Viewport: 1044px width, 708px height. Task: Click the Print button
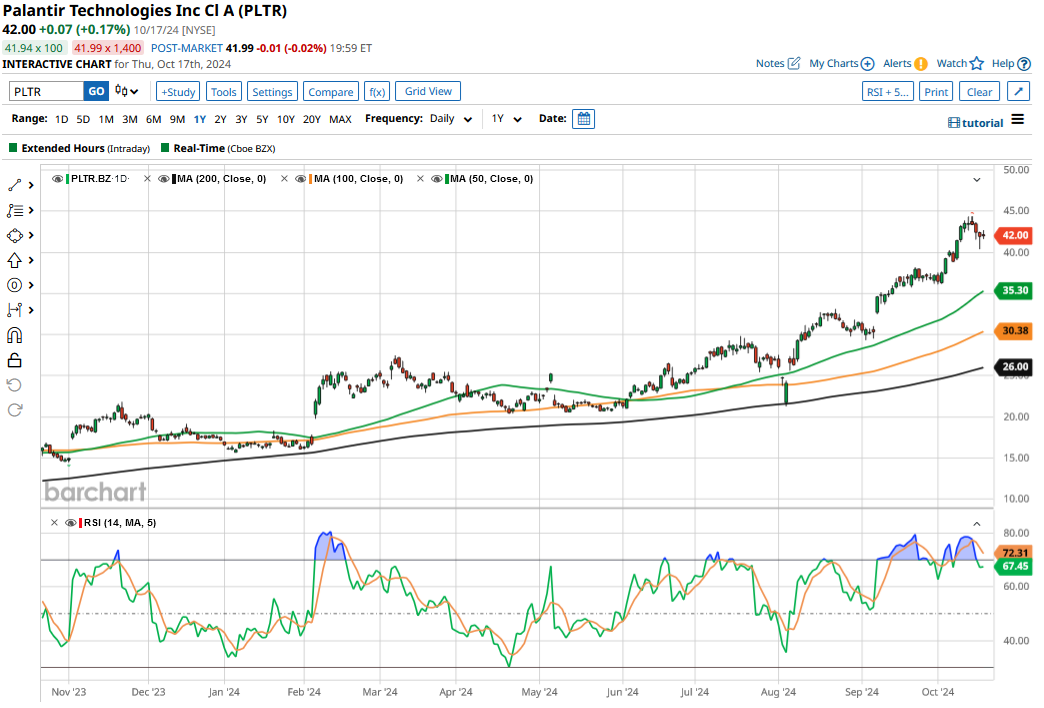pos(936,92)
